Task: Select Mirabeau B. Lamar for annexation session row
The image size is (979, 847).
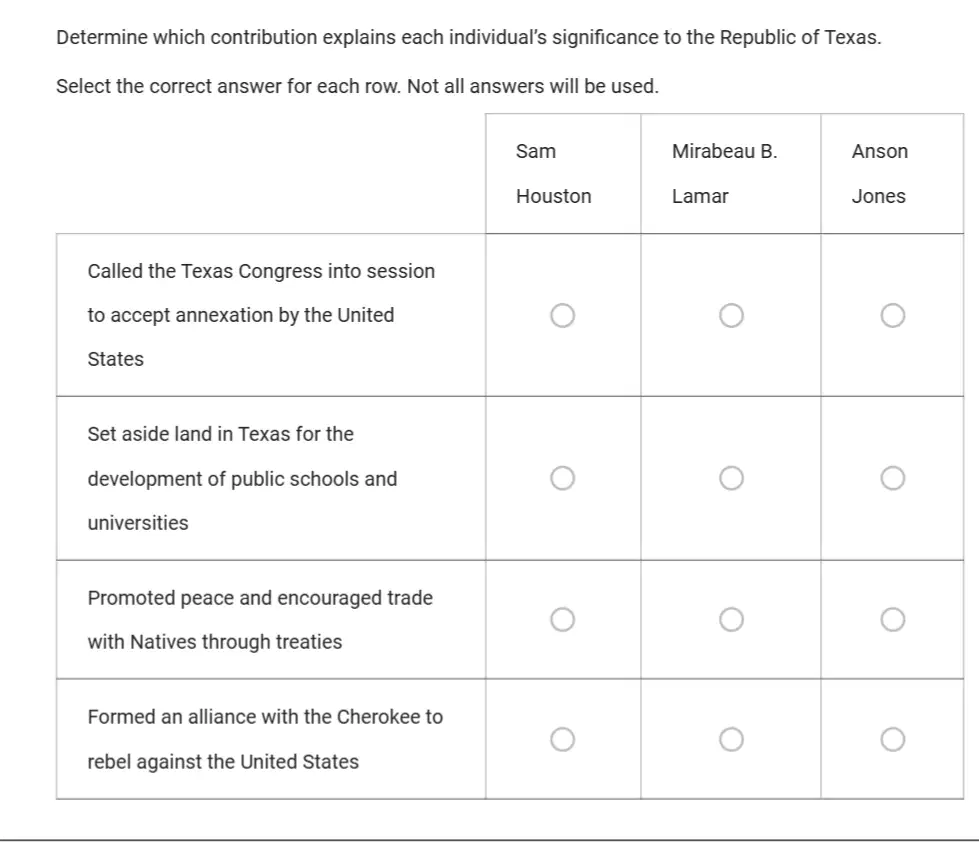Action: click(731, 316)
